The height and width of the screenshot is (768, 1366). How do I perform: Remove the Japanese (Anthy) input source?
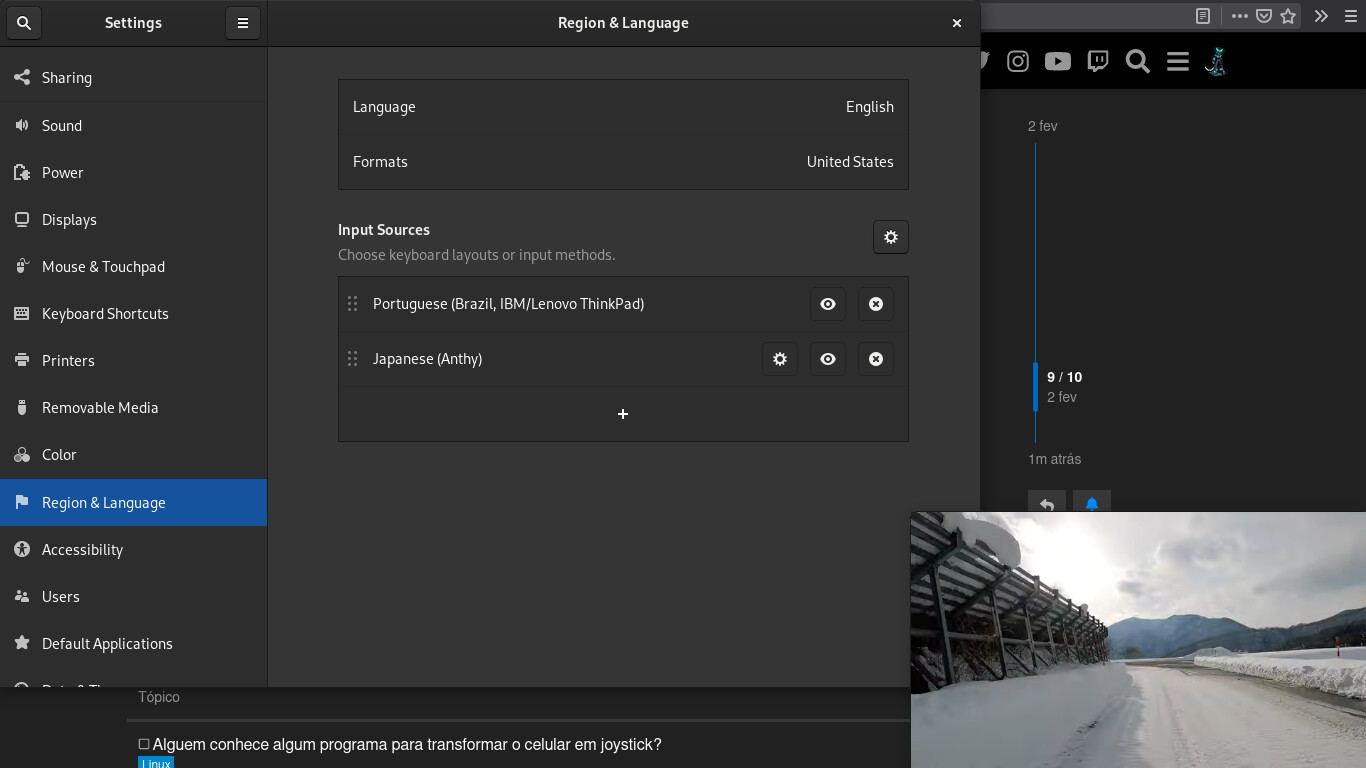click(x=875, y=359)
